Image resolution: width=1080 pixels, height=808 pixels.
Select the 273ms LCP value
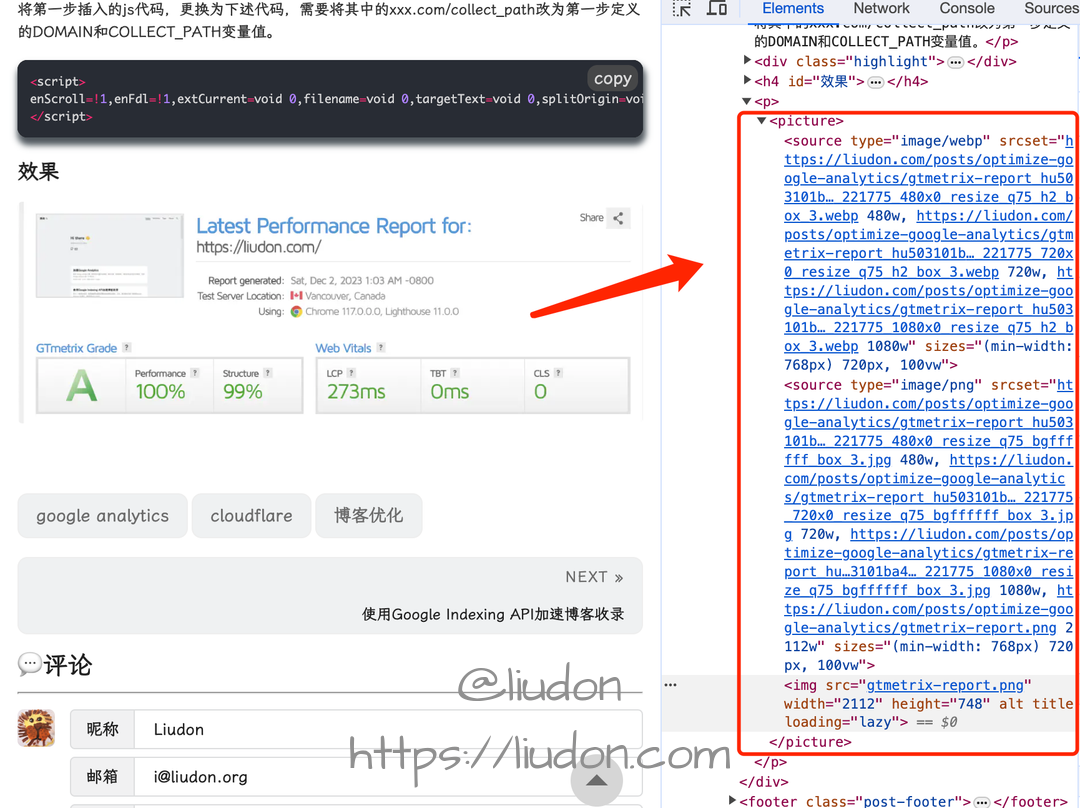pyautogui.click(x=356, y=392)
